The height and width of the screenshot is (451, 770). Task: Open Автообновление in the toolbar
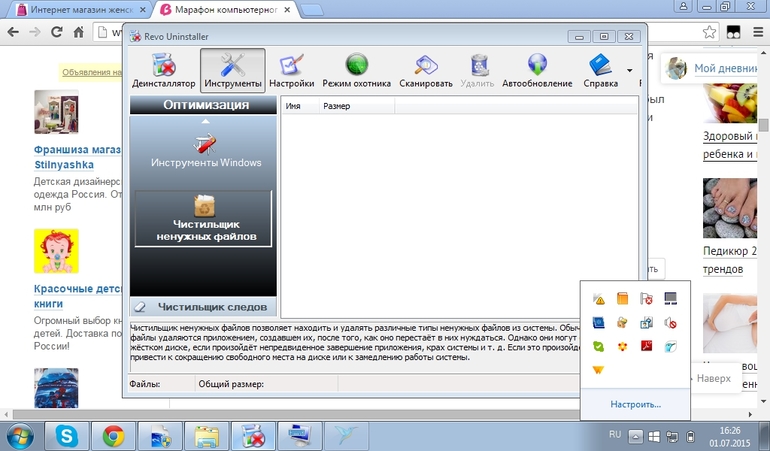(537, 71)
